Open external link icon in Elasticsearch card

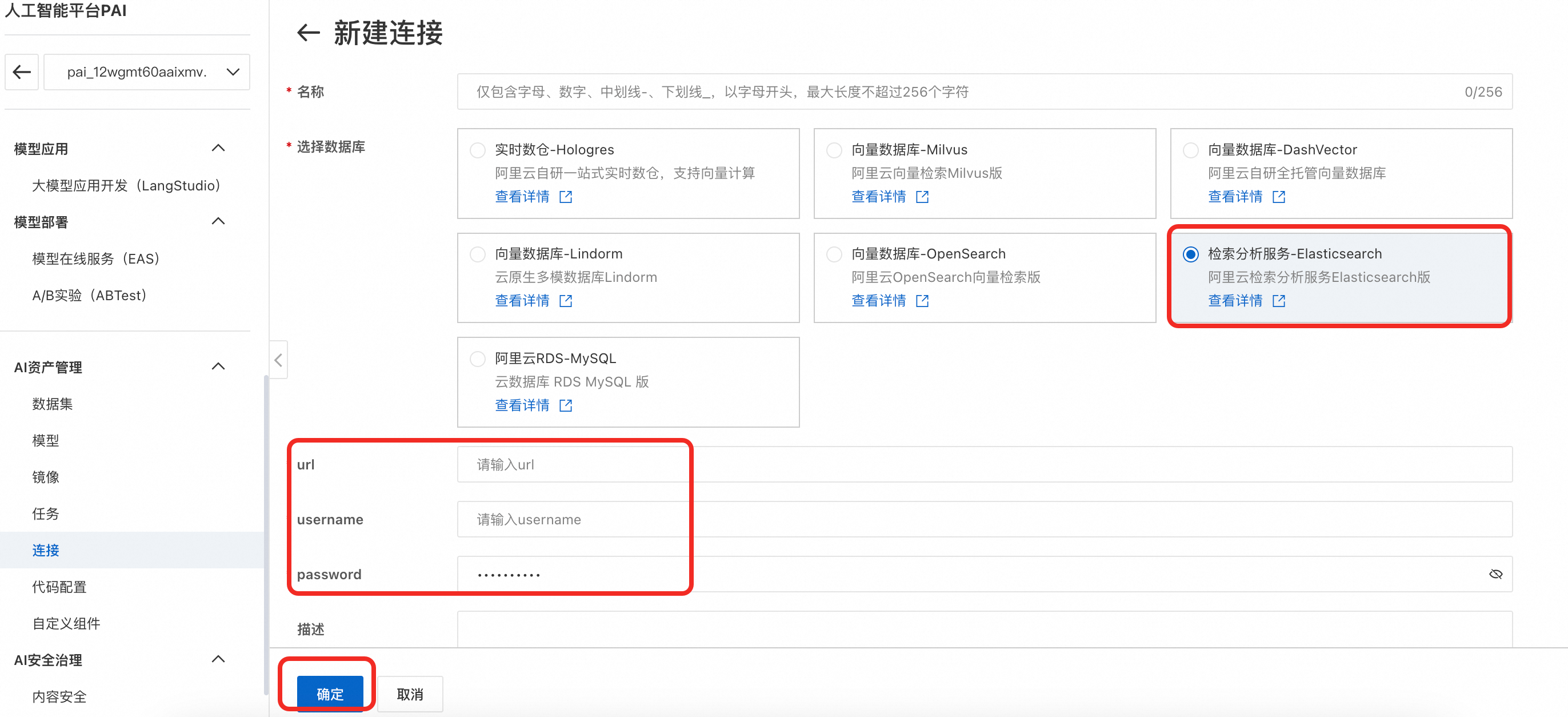1279,301
